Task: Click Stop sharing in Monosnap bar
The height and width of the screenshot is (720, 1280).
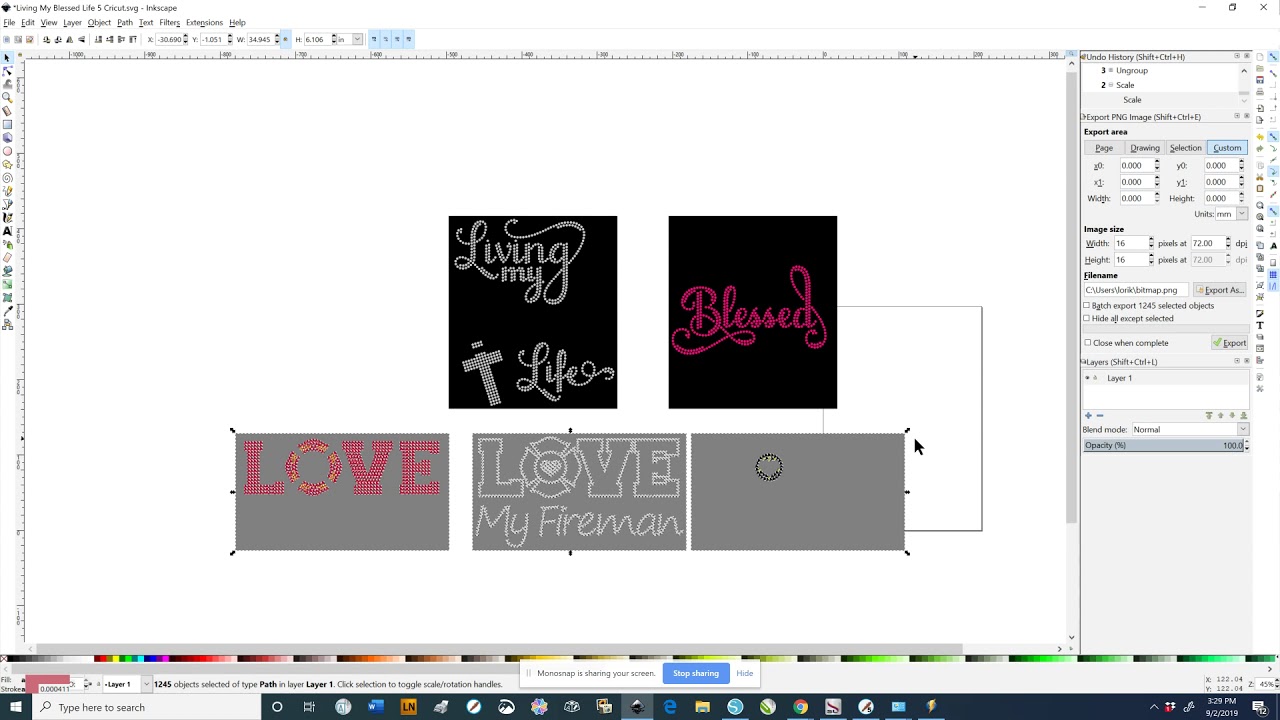Action: [696, 673]
